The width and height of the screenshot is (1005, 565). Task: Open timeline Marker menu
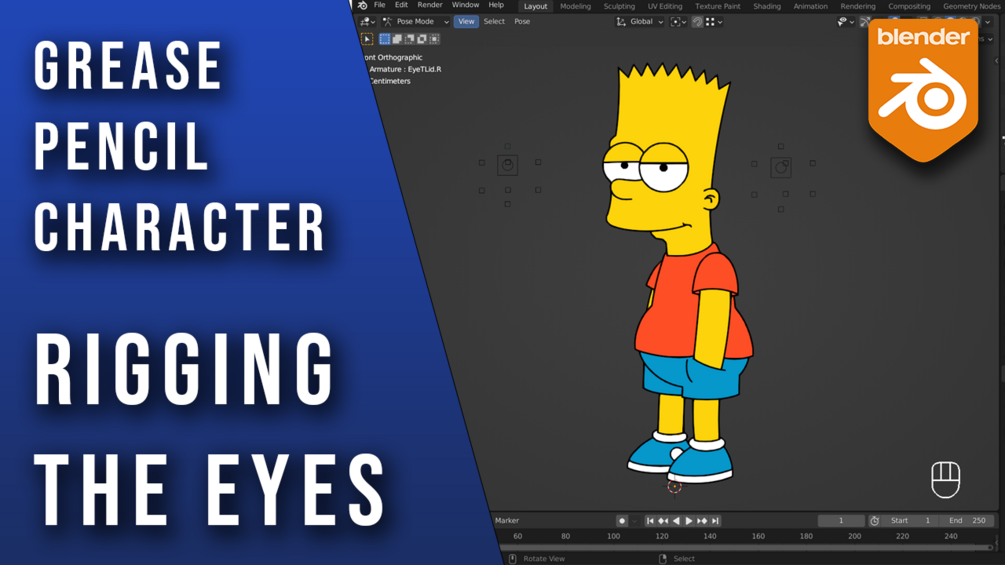pos(507,521)
